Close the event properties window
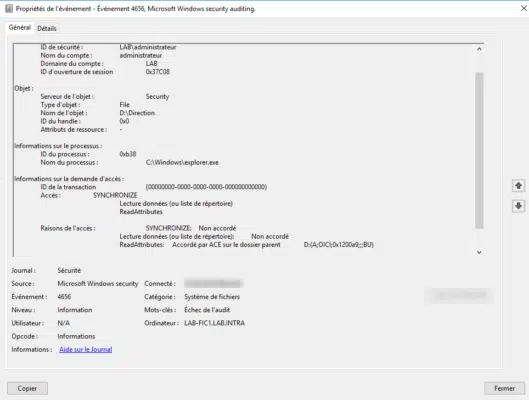The width and height of the screenshot is (529, 400). 524,8
